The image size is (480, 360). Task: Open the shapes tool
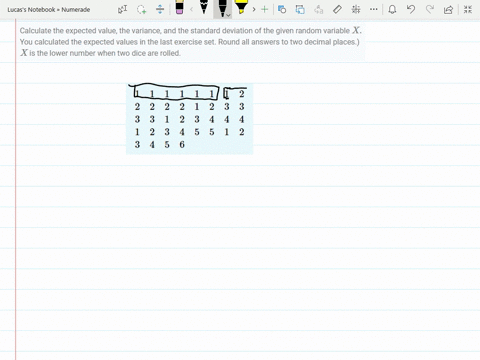282,9
